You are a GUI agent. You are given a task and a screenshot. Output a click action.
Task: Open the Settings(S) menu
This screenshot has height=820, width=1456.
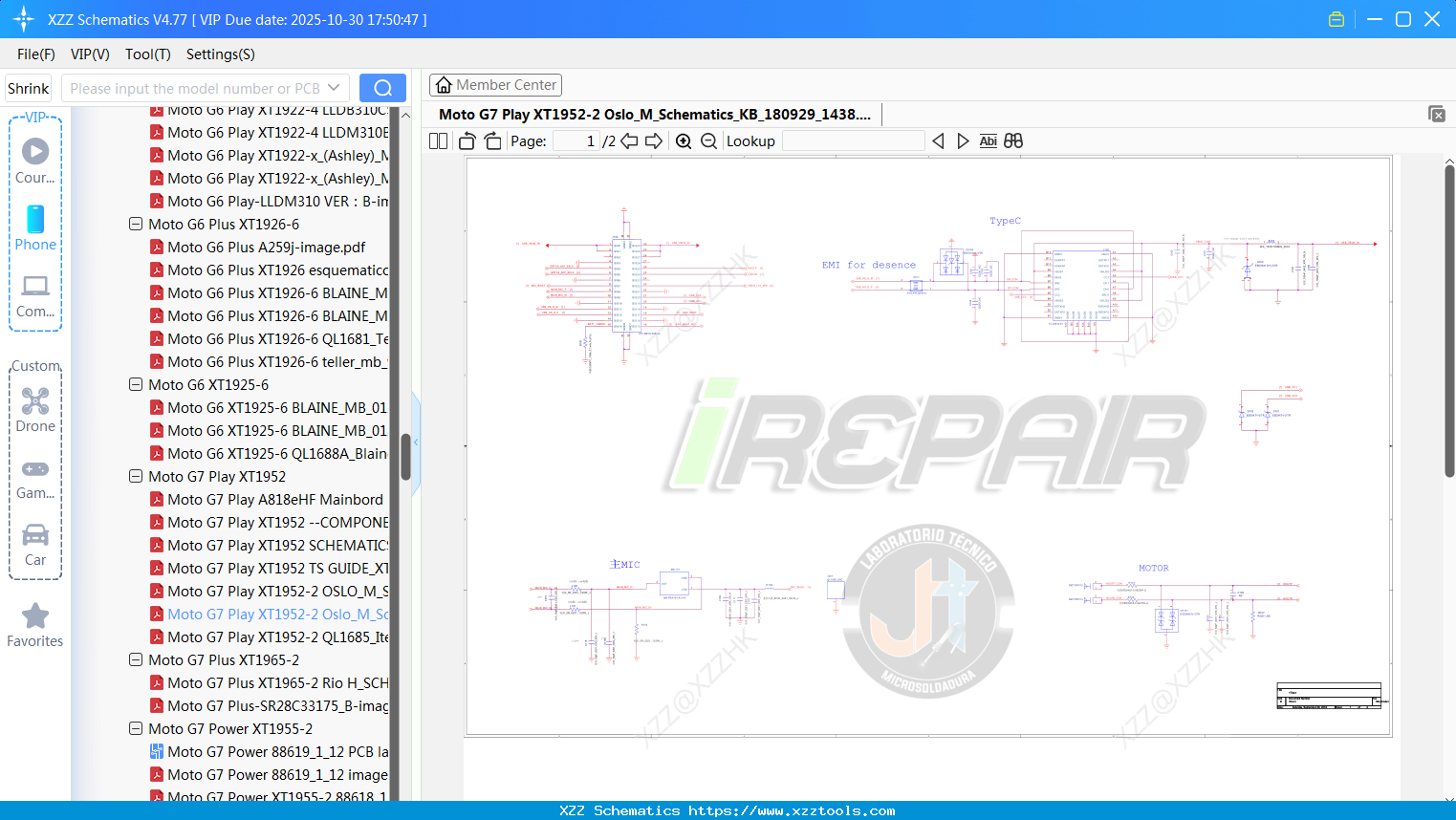tap(221, 54)
